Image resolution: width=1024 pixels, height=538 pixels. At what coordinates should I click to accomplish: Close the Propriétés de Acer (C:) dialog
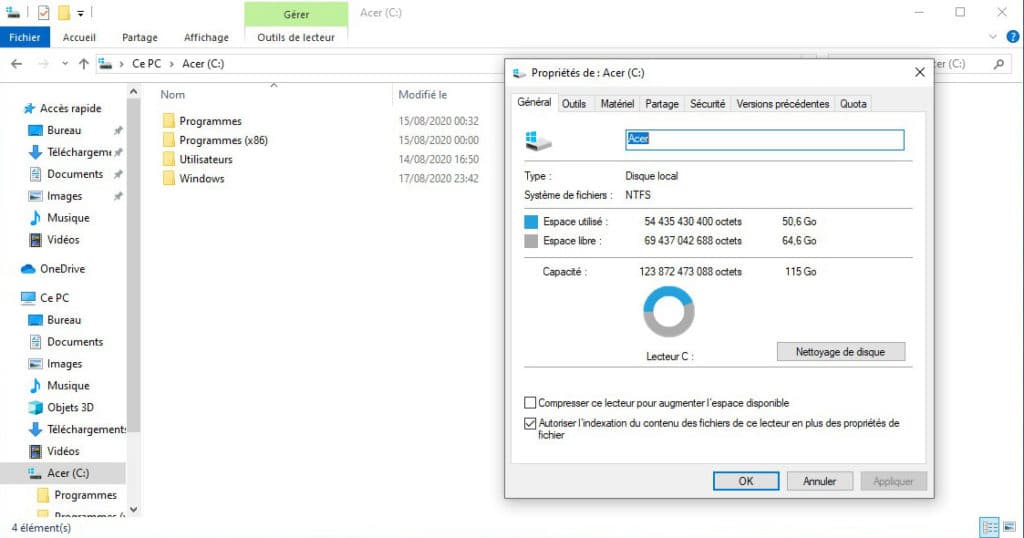[920, 72]
